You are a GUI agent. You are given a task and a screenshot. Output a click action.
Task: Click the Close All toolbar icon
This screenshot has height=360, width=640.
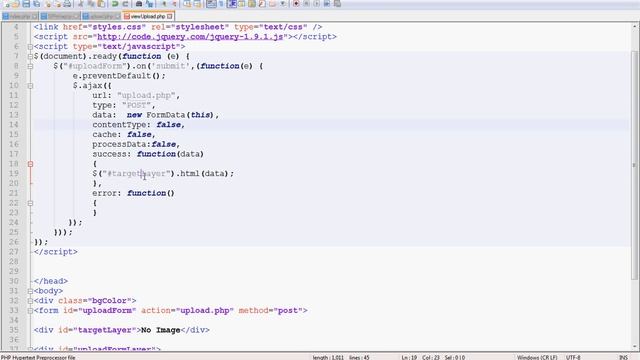tap(58, 4)
